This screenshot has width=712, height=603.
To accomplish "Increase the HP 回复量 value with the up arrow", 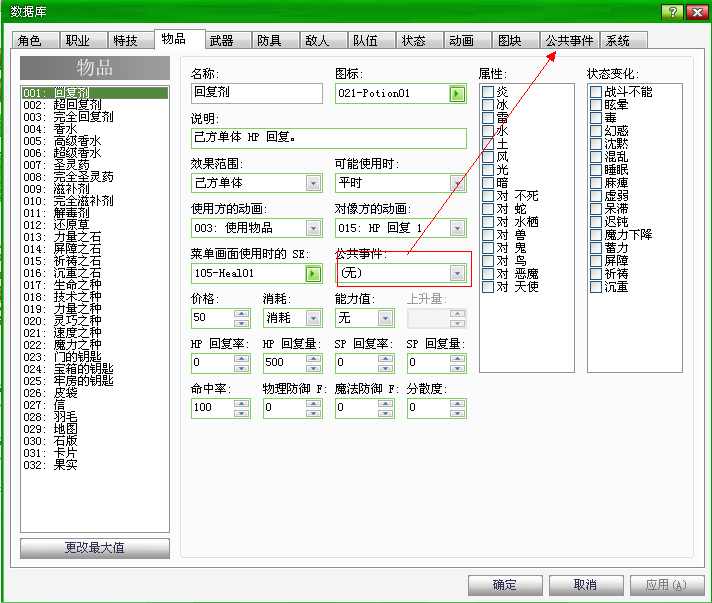I will [x=313, y=359].
